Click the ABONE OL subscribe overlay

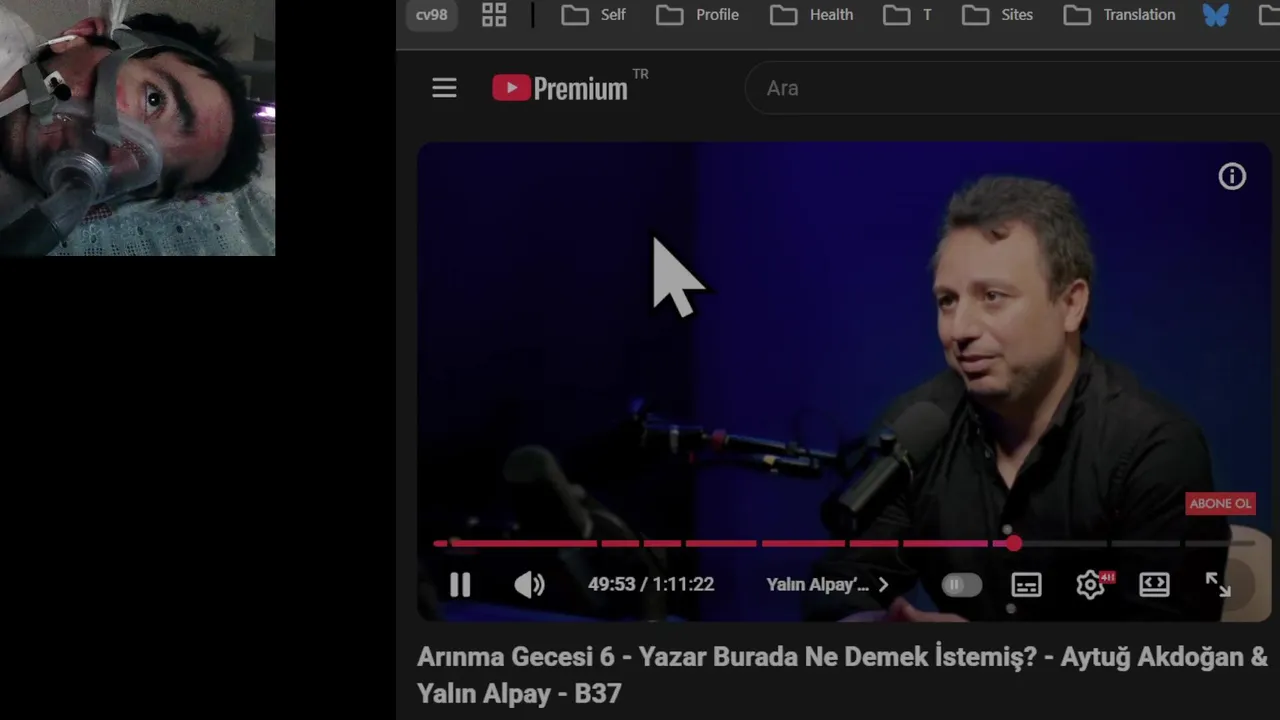point(1220,503)
